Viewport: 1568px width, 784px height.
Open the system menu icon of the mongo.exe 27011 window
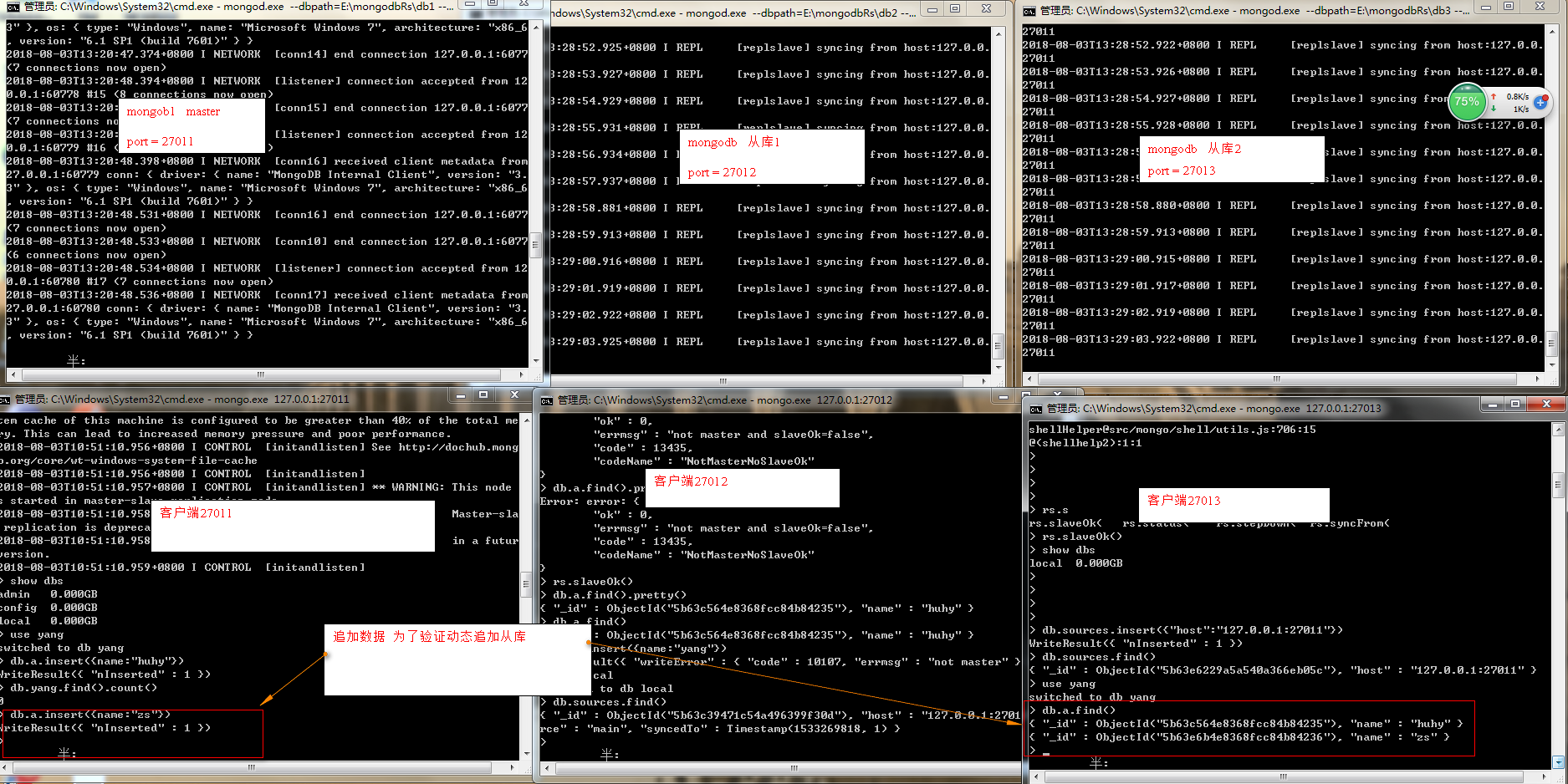point(6,400)
